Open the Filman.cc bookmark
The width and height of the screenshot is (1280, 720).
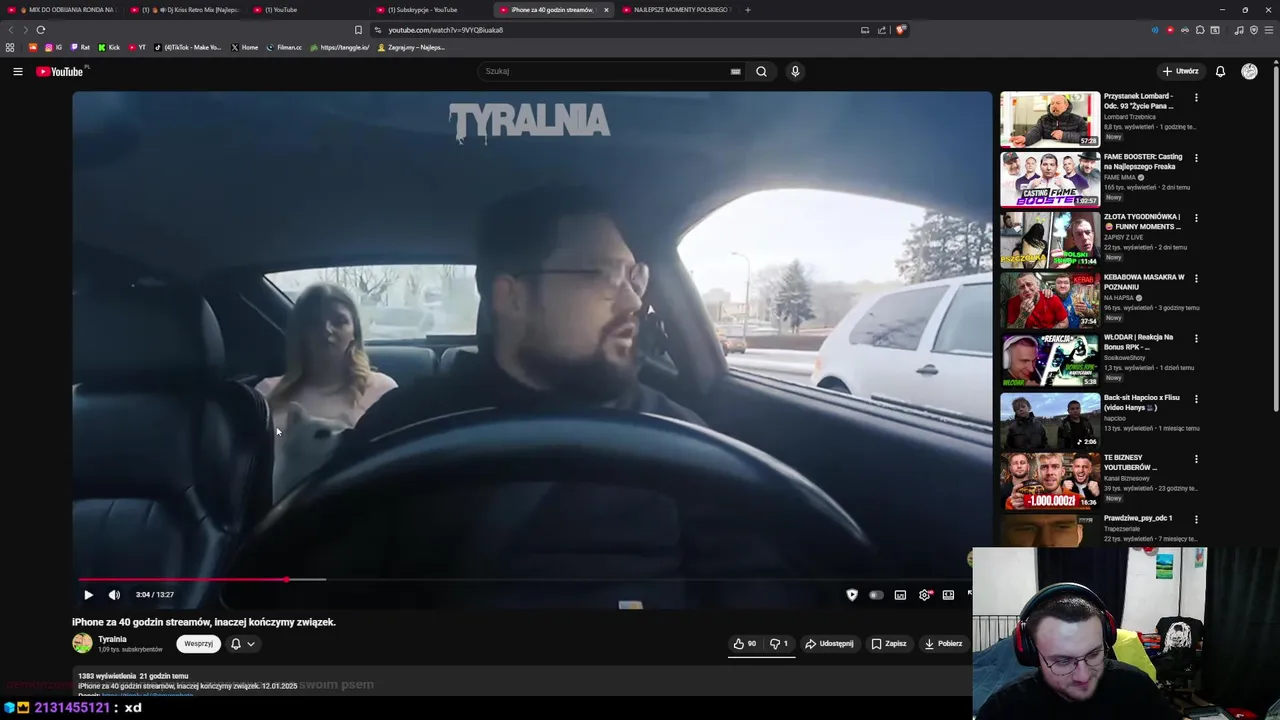284,47
